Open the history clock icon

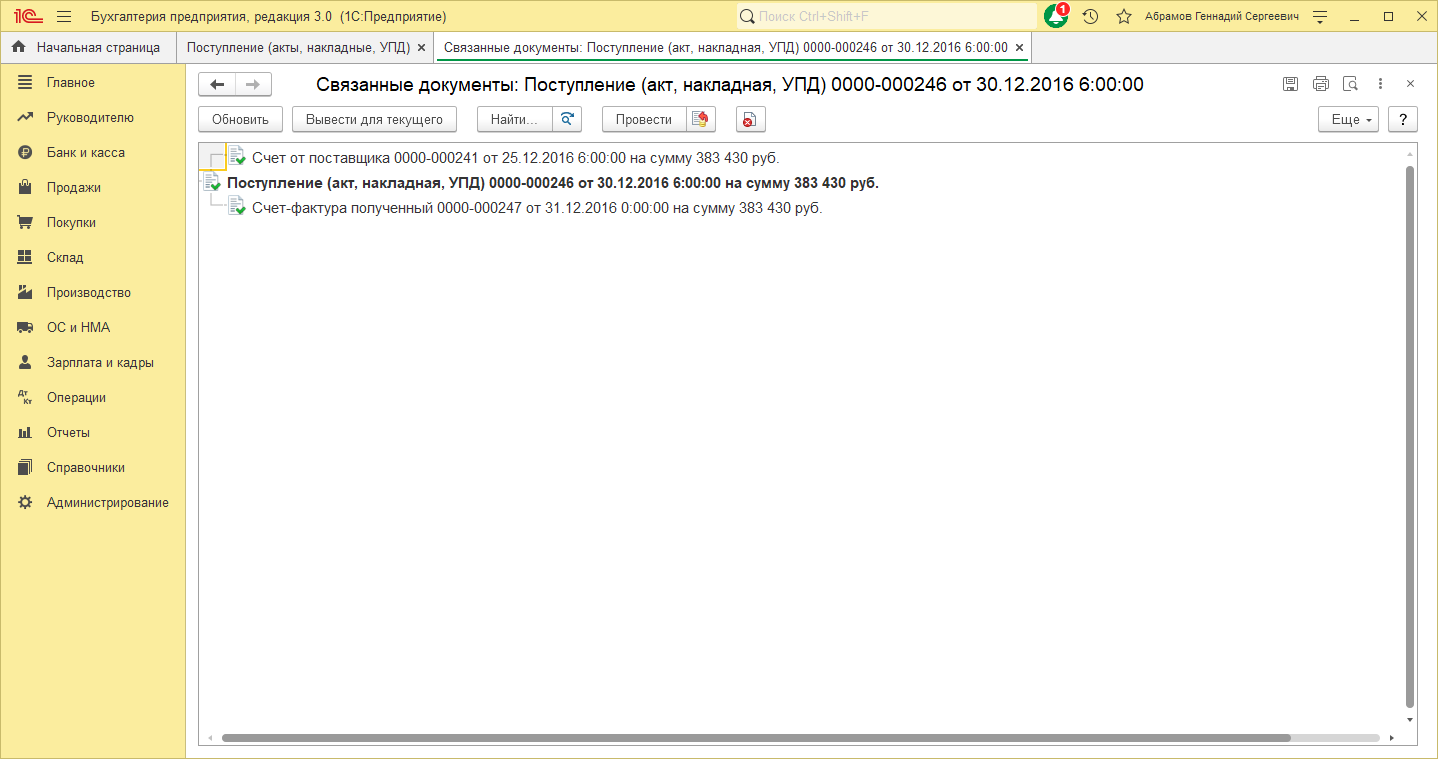coord(1090,17)
